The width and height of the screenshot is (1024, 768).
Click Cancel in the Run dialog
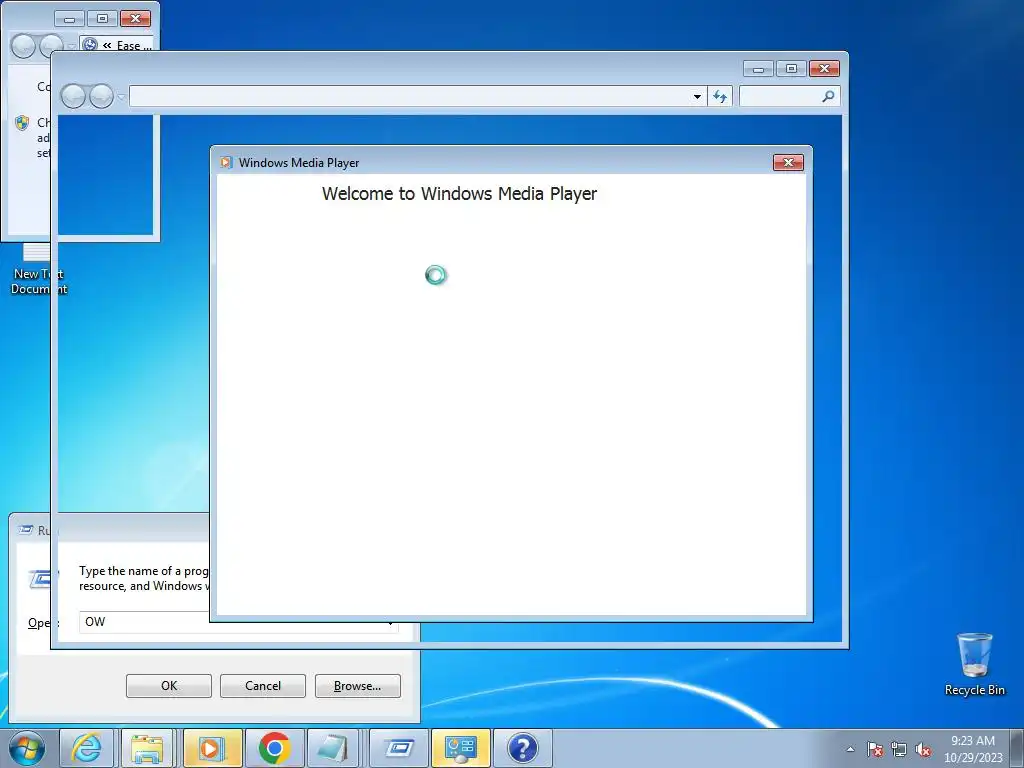(263, 686)
